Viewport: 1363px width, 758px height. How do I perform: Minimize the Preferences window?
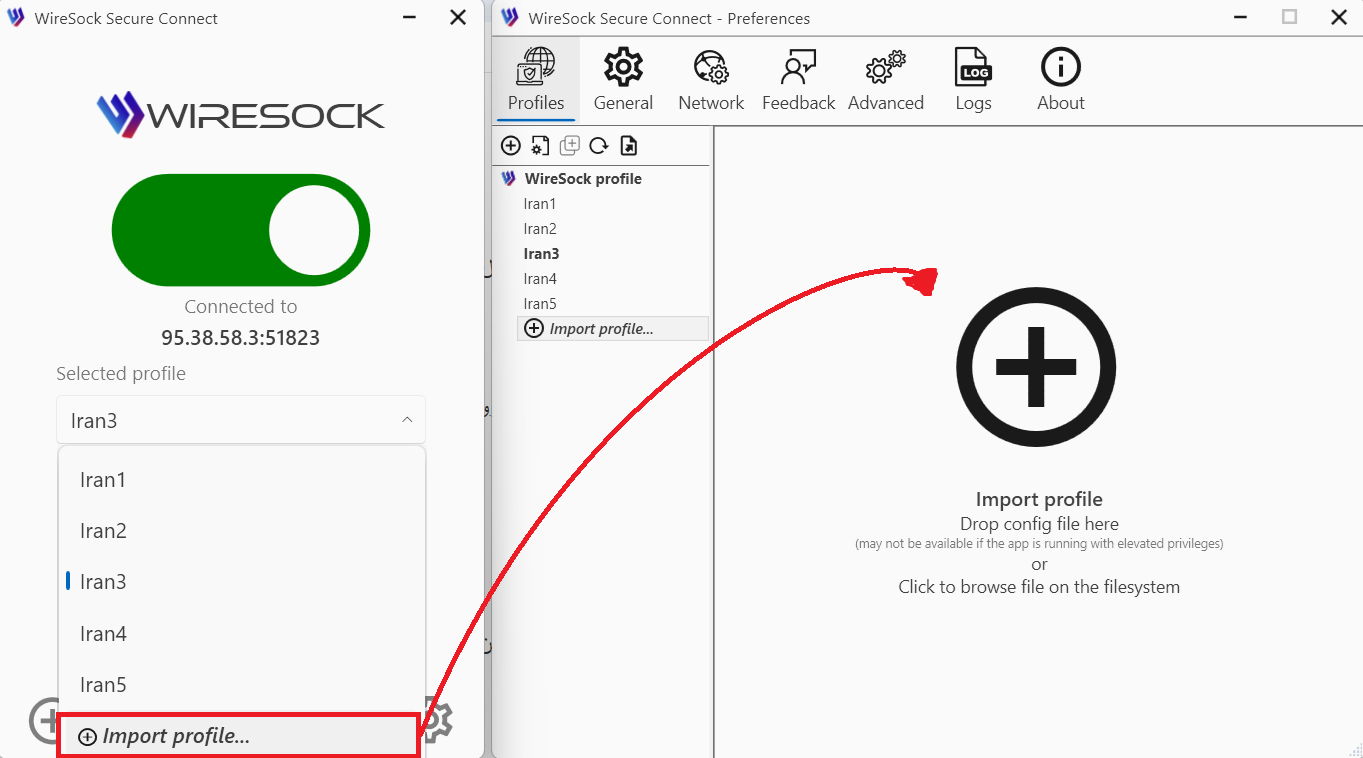click(x=1241, y=17)
